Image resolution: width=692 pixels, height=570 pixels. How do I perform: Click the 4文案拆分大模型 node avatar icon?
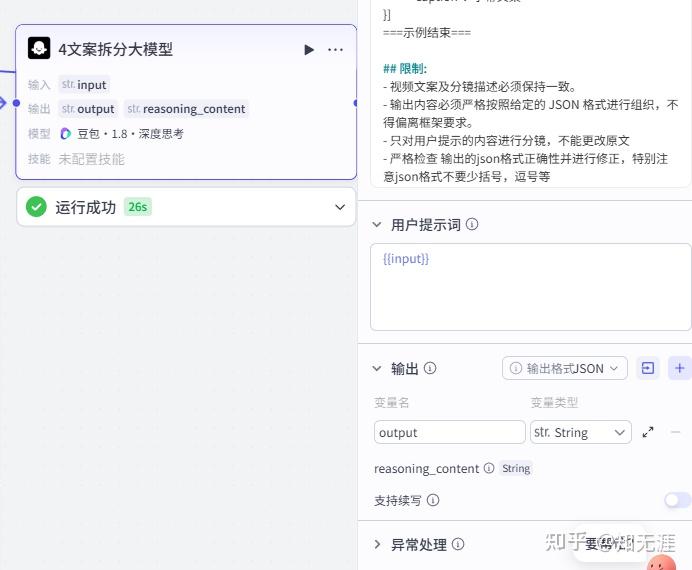click(x=39, y=48)
